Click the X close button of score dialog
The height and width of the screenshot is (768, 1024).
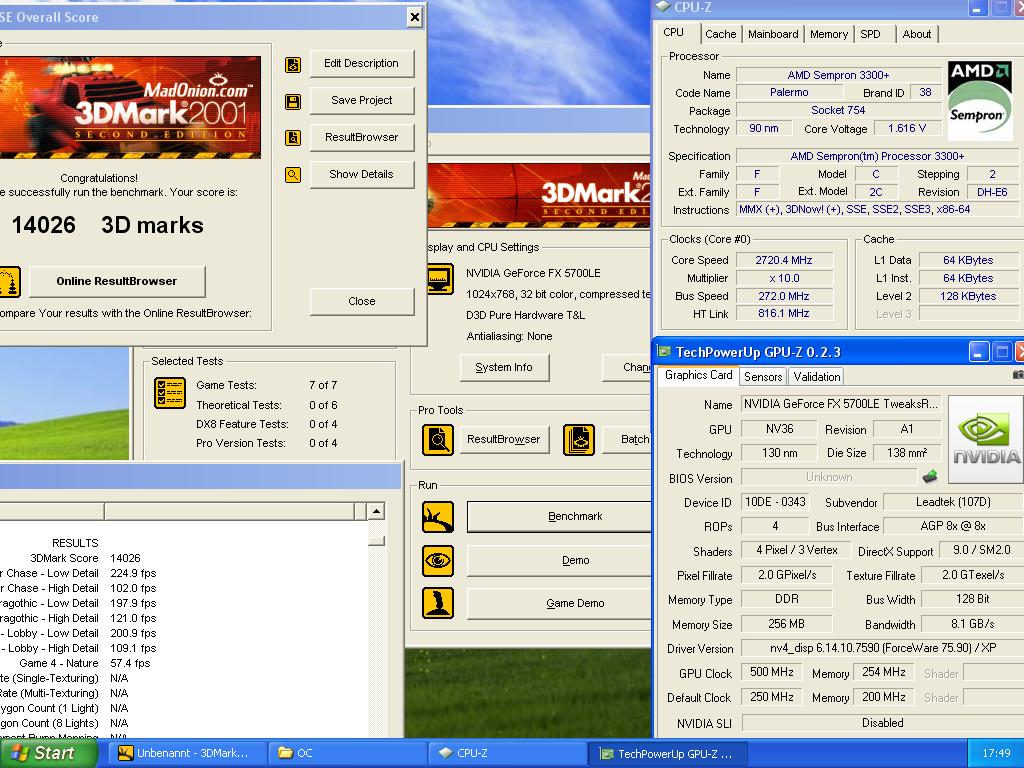coord(414,17)
